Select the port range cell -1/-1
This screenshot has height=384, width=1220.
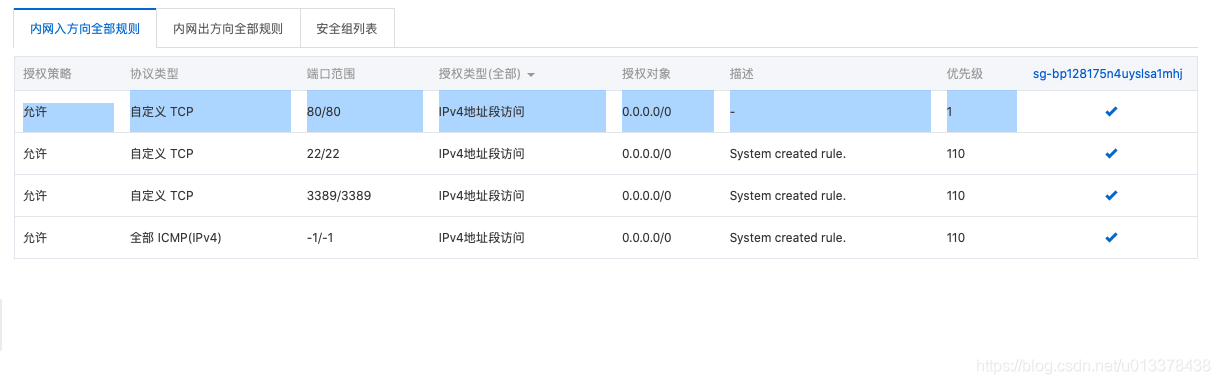[321, 238]
